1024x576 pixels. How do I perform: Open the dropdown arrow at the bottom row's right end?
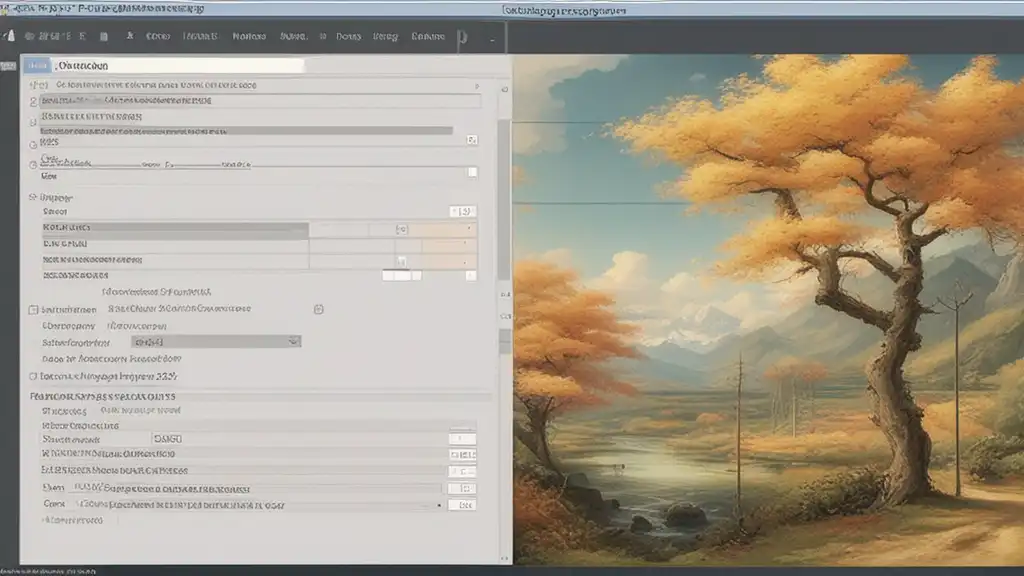[440, 506]
